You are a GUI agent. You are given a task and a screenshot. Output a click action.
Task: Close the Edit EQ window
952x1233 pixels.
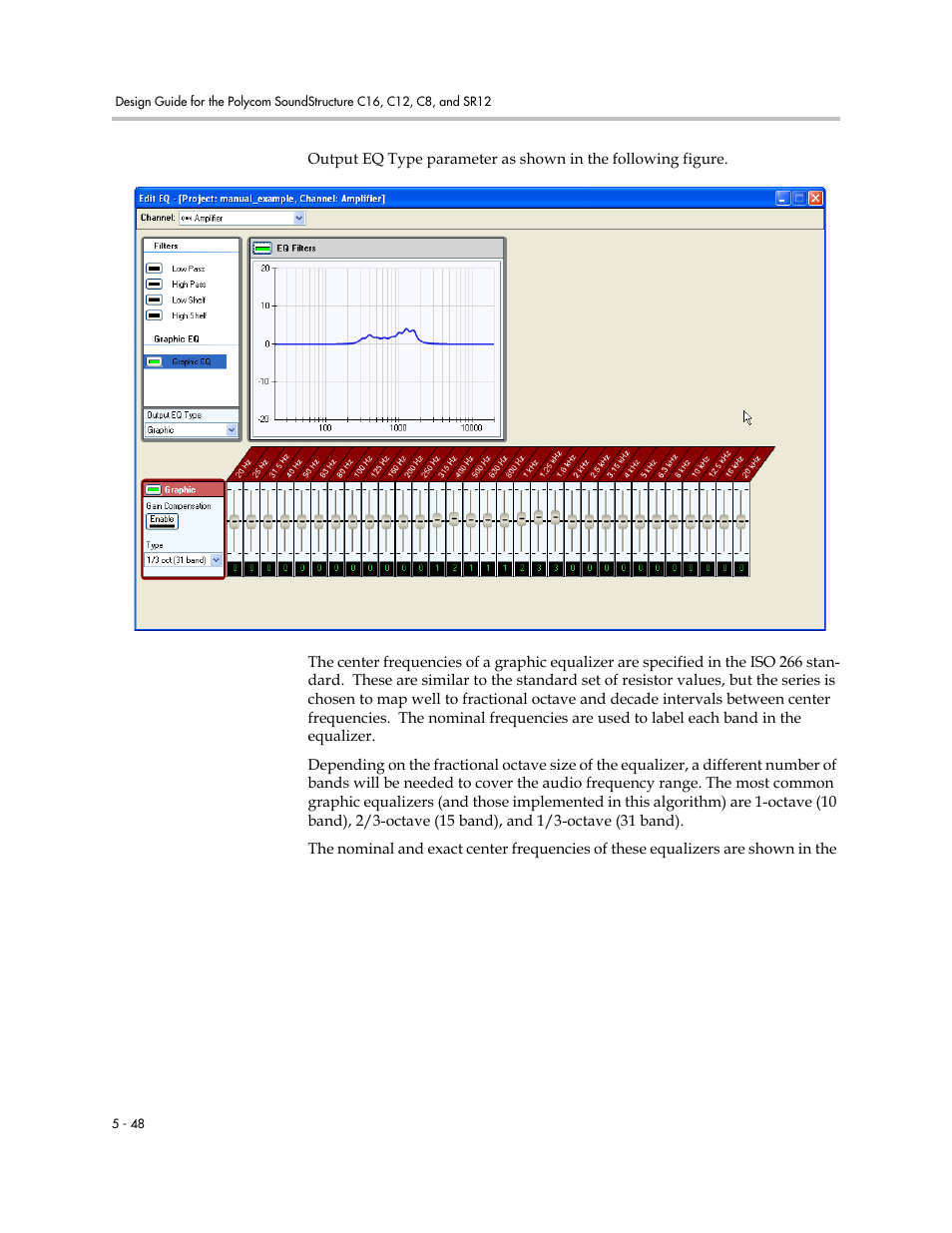[815, 198]
